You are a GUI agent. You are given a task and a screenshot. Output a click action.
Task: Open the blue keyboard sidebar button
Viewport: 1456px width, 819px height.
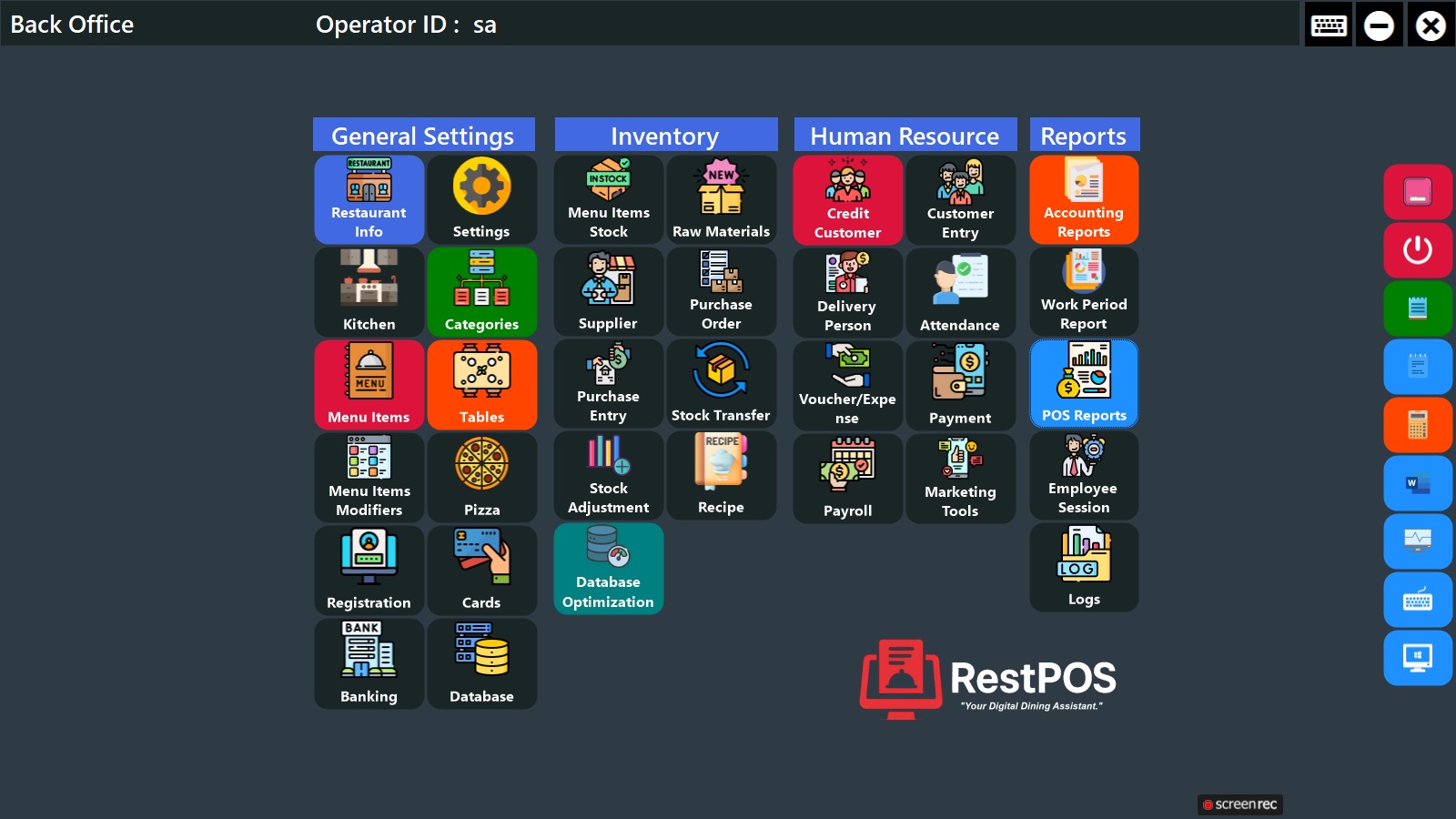point(1418,600)
